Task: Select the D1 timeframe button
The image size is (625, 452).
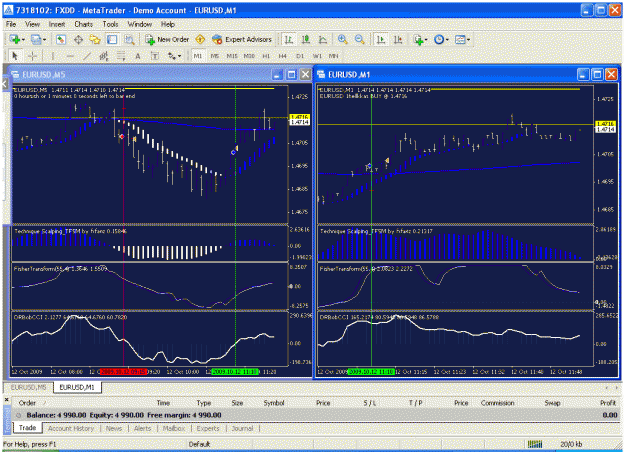Action: click(x=300, y=56)
